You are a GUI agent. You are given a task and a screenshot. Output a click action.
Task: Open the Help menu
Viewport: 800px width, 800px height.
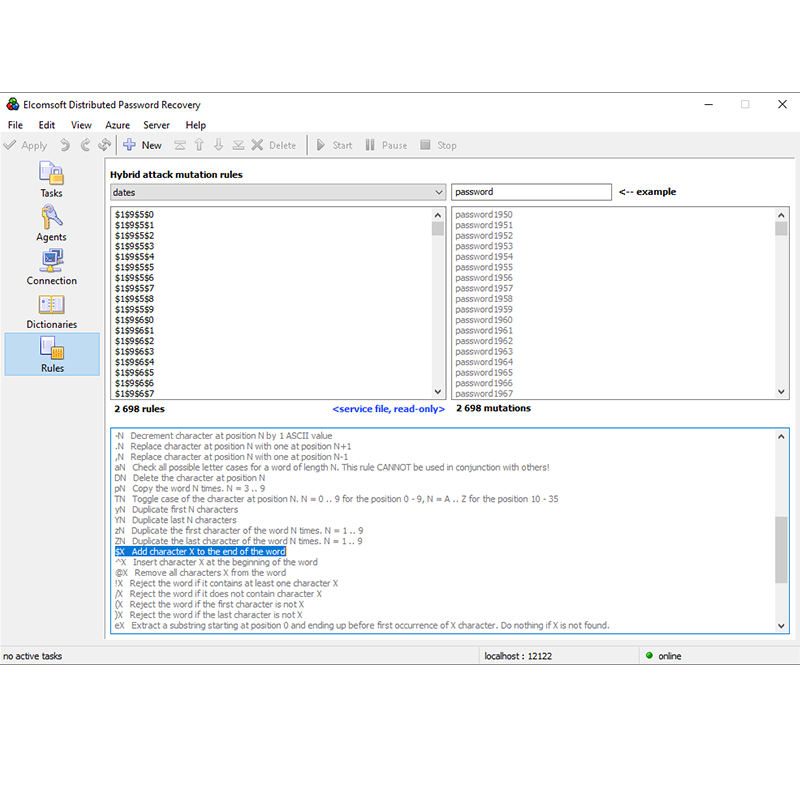pyautogui.click(x=195, y=125)
